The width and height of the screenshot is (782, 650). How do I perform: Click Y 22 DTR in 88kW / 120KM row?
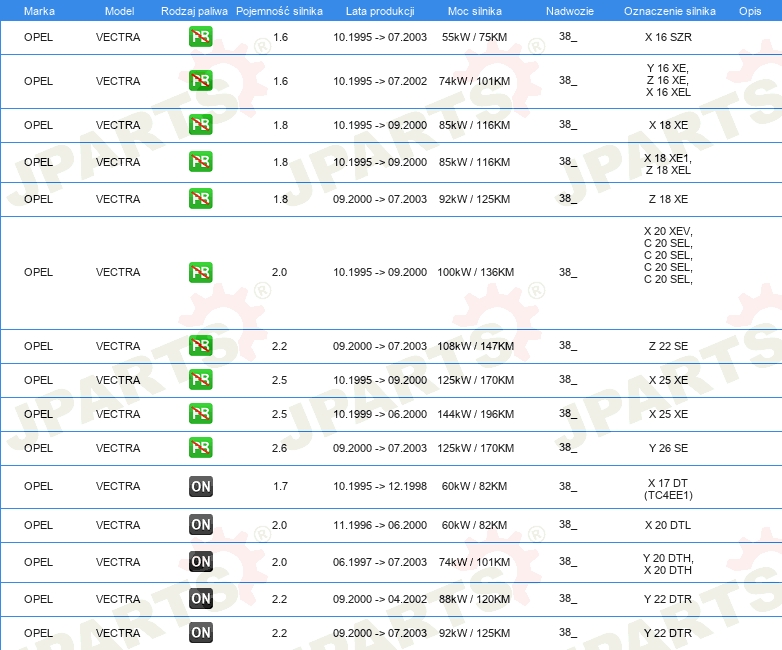pyautogui.click(x=668, y=599)
